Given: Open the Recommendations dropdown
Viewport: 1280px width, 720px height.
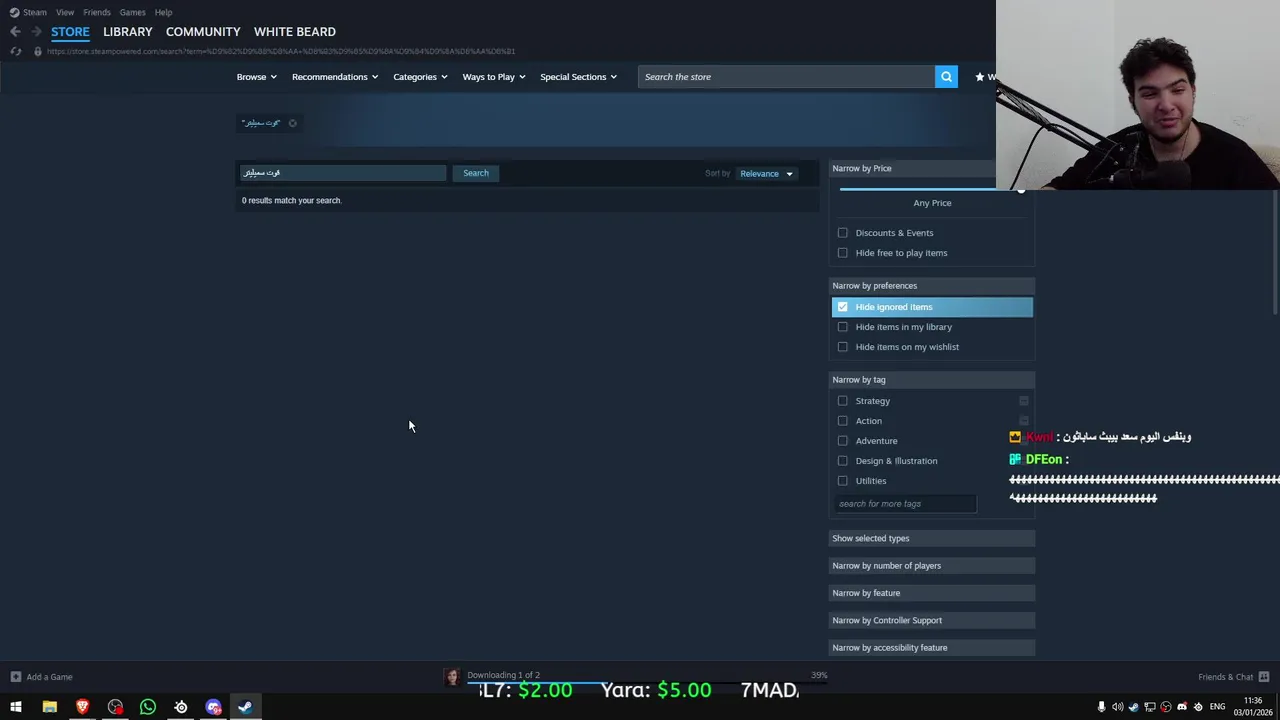Looking at the screenshot, I should pos(335,77).
